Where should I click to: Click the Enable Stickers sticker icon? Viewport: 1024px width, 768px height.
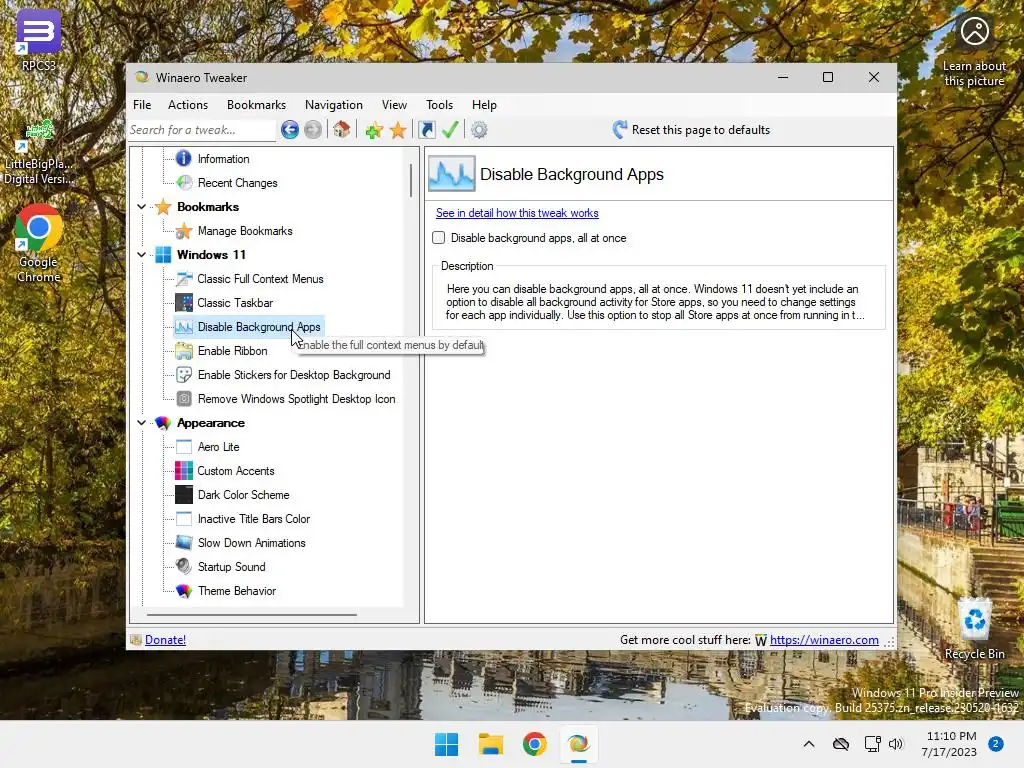click(x=184, y=375)
